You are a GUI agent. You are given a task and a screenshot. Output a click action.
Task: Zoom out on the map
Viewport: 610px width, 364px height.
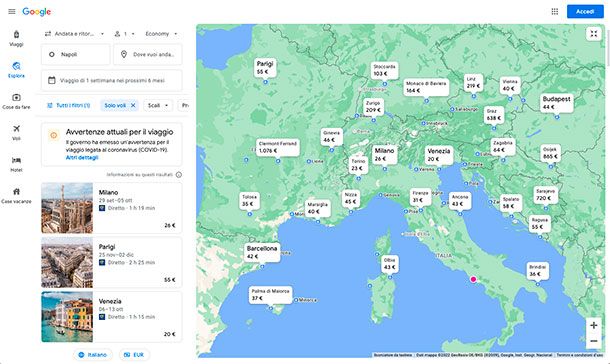tap(594, 341)
